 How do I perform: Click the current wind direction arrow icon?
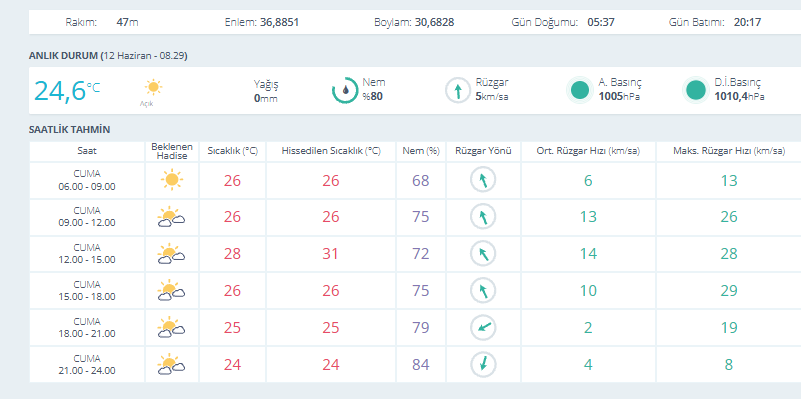point(458,91)
